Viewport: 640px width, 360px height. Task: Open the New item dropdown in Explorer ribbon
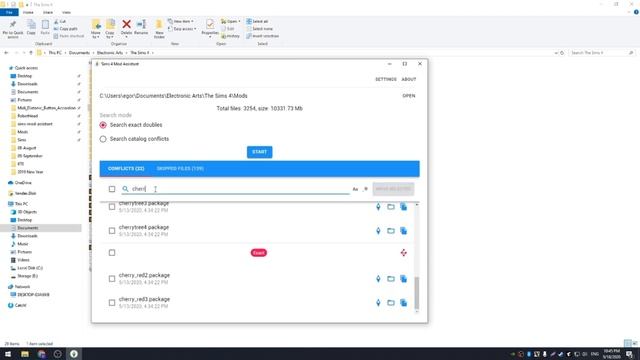tap(181, 21)
